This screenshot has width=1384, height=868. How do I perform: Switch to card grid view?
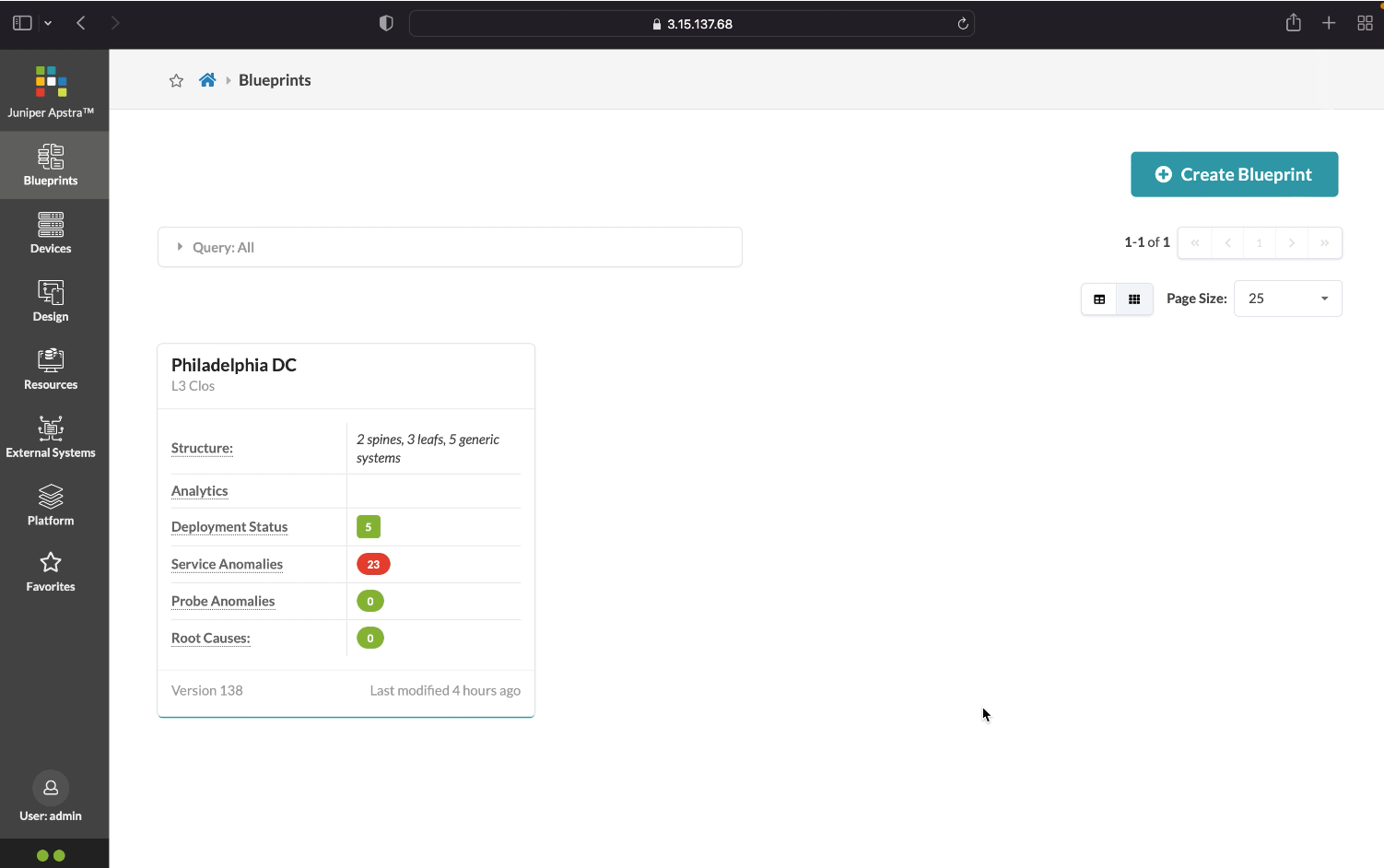tap(1134, 299)
